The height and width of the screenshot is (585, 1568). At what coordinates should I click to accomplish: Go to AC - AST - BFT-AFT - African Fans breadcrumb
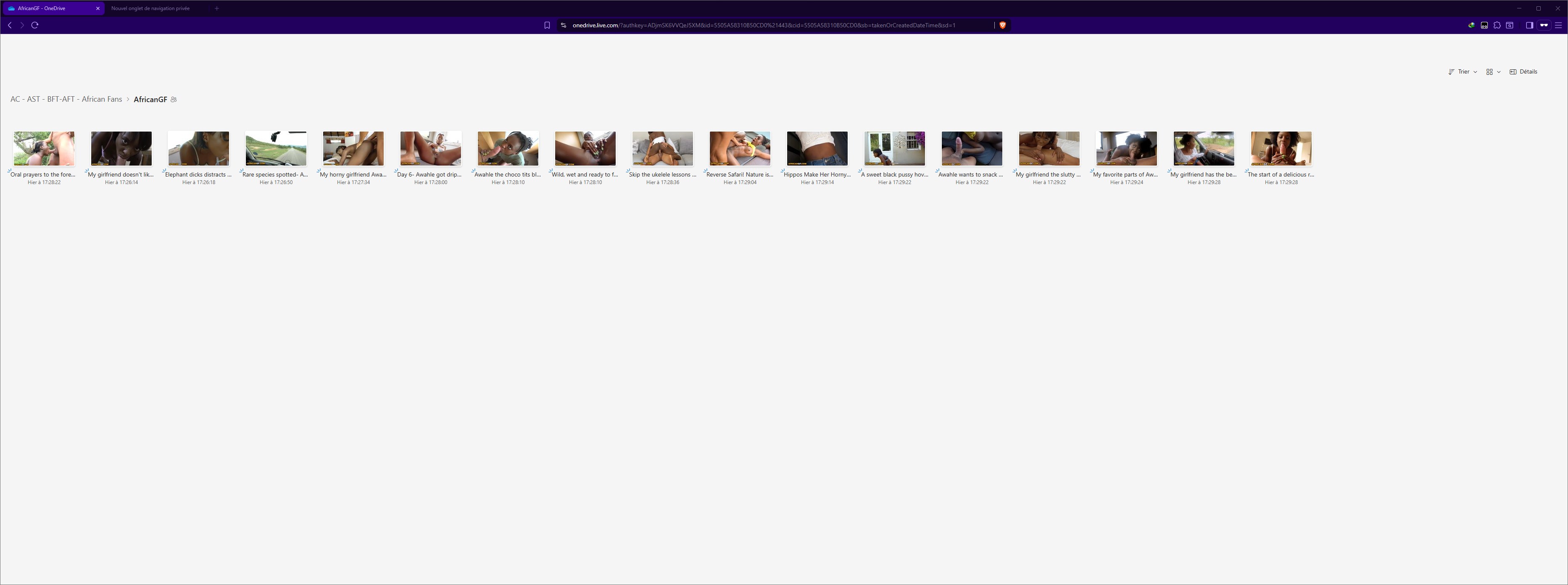pyautogui.click(x=66, y=99)
